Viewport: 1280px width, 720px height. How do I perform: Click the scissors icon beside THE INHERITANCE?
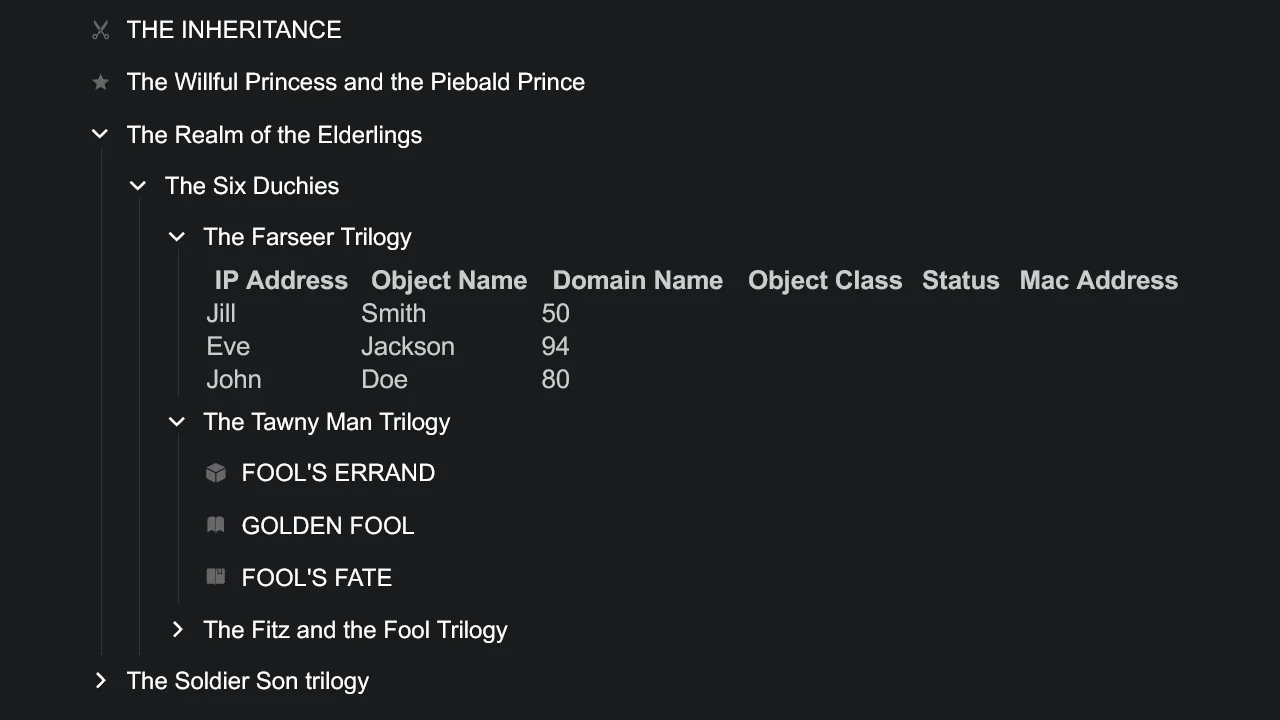pos(100,30)
